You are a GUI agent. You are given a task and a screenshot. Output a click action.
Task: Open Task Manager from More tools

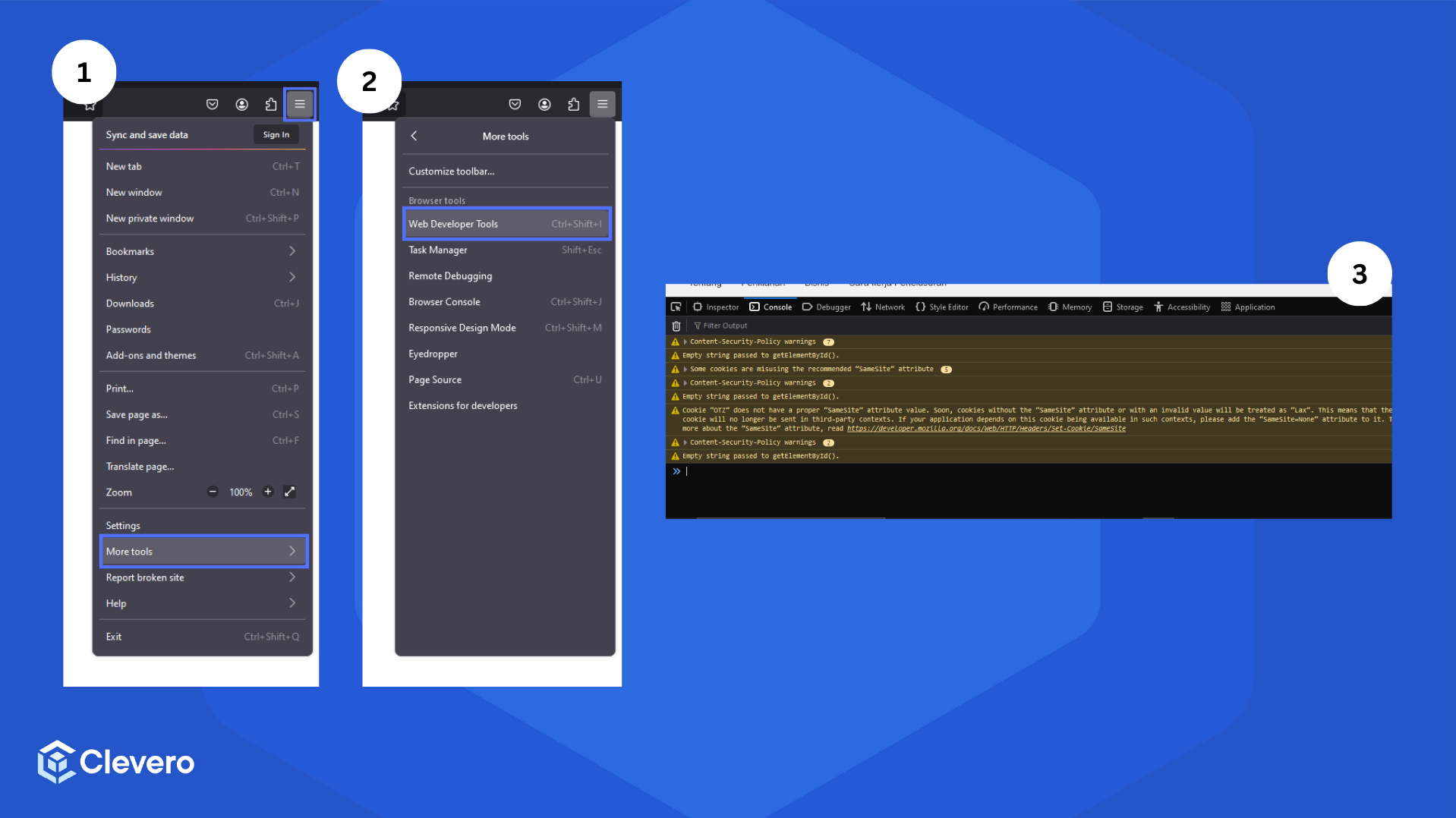coord(506,250)
